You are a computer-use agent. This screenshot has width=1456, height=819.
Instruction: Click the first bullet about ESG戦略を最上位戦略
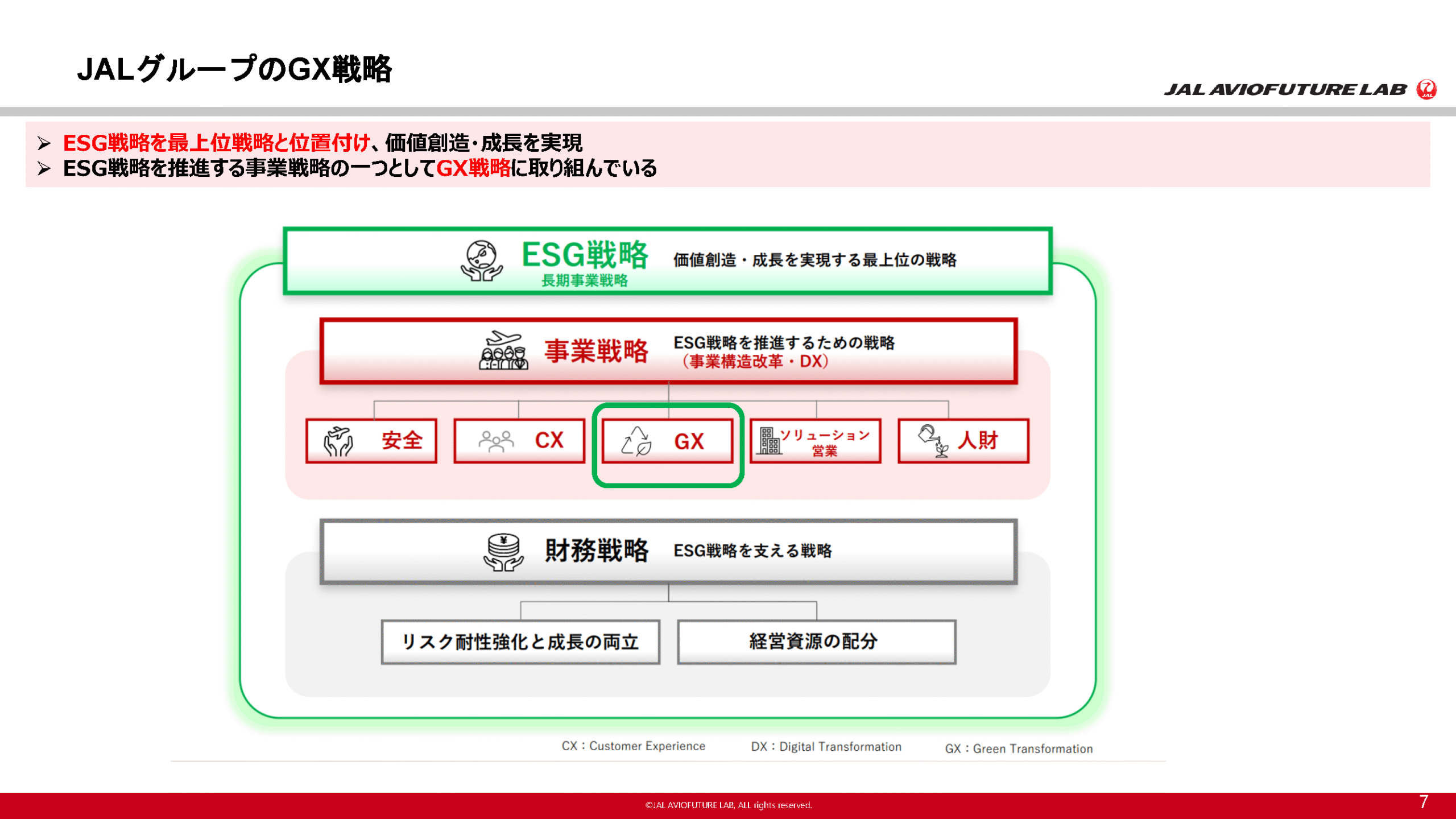coord(322,143)
